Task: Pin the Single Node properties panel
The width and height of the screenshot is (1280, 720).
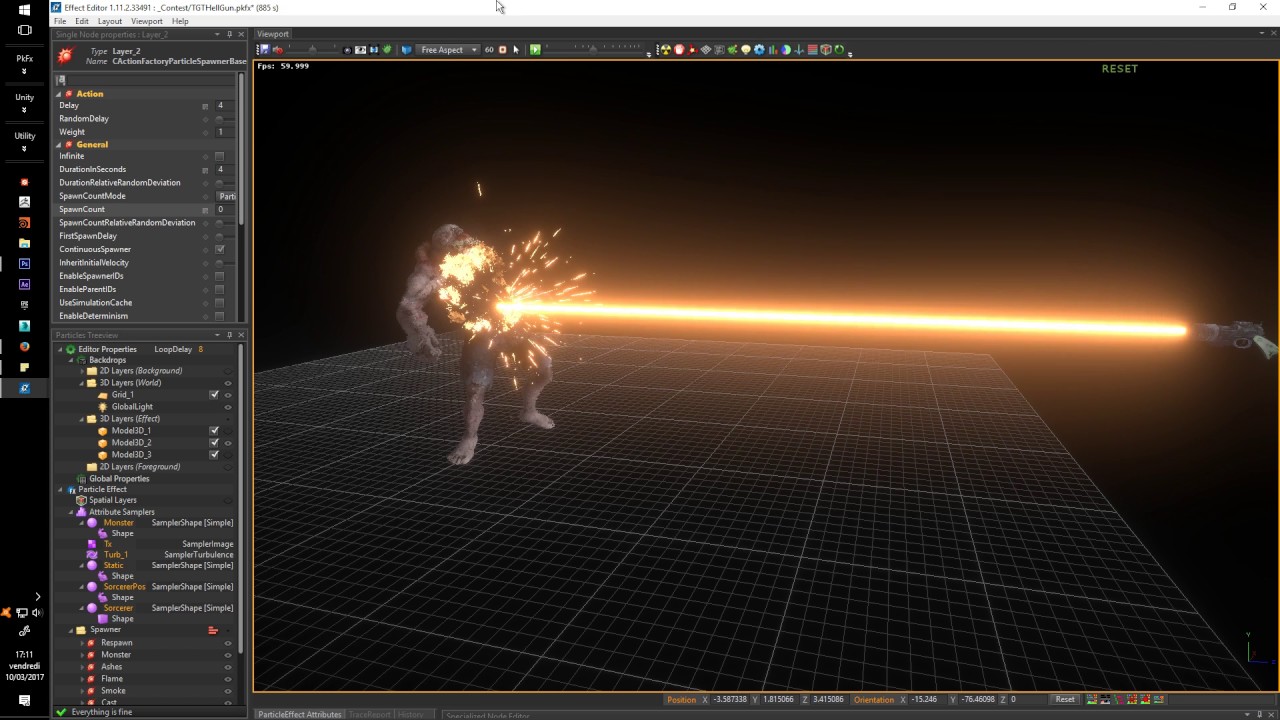Action: [229, 34]
